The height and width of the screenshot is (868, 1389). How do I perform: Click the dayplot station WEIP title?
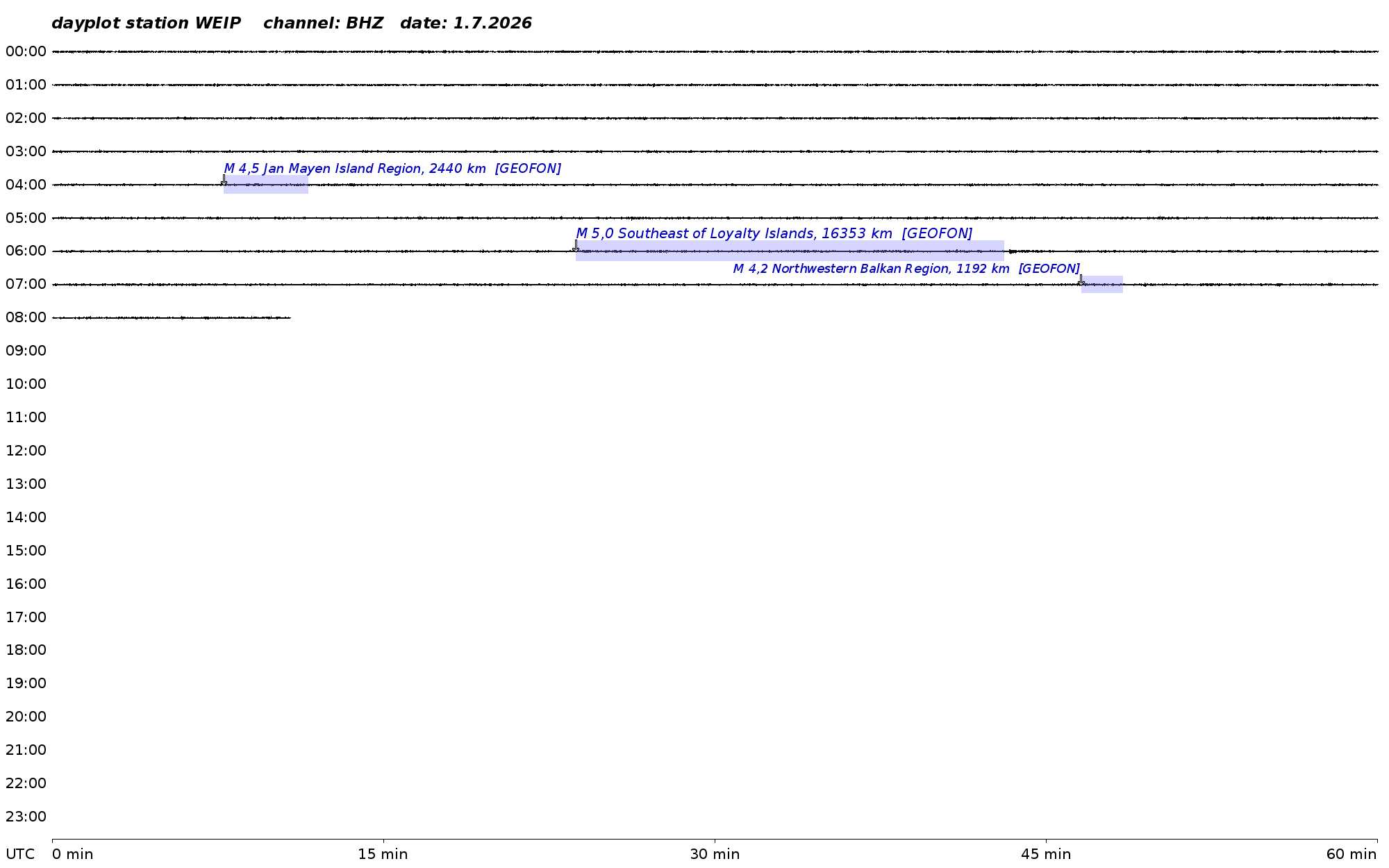pyautogui.click(x=146, y=24)
